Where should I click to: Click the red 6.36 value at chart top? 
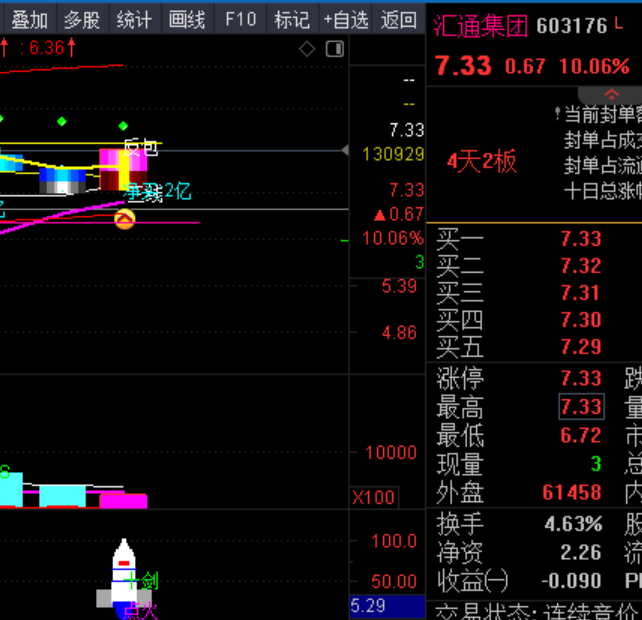pyautogui.click(x=47, y=48)
